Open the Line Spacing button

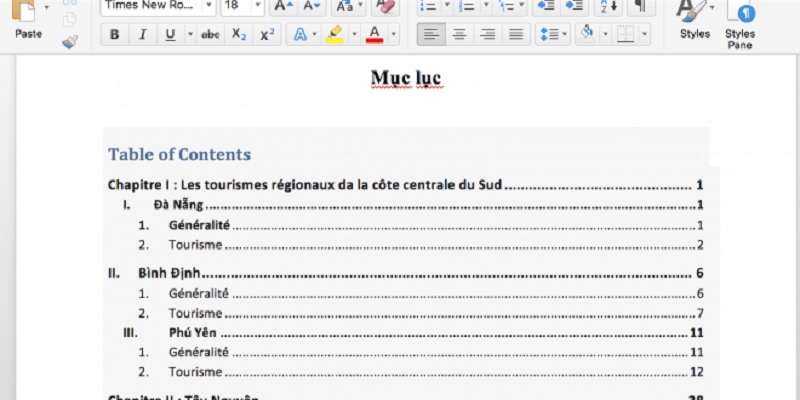pos(553,35)
